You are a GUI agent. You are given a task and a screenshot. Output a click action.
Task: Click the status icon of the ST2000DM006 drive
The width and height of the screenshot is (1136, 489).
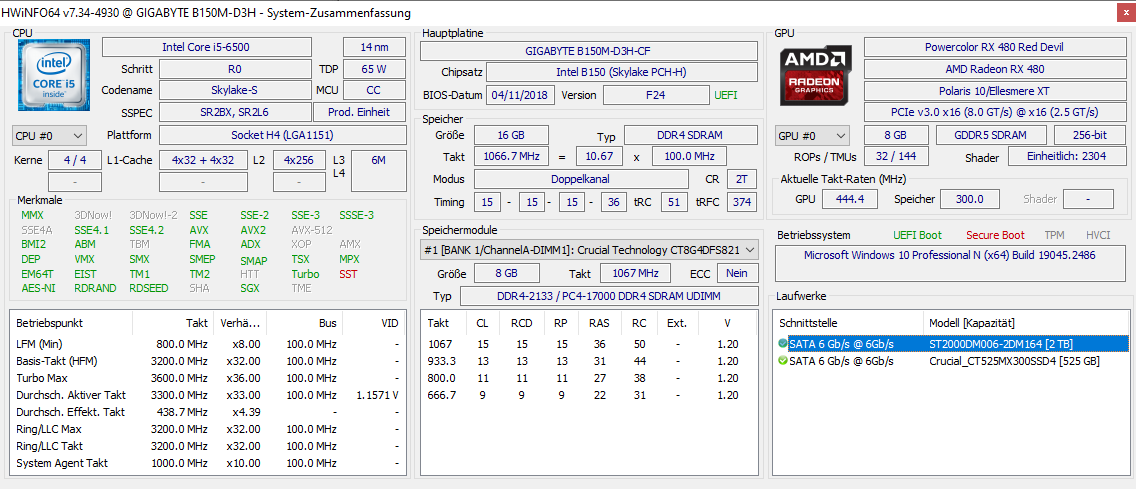782,343
